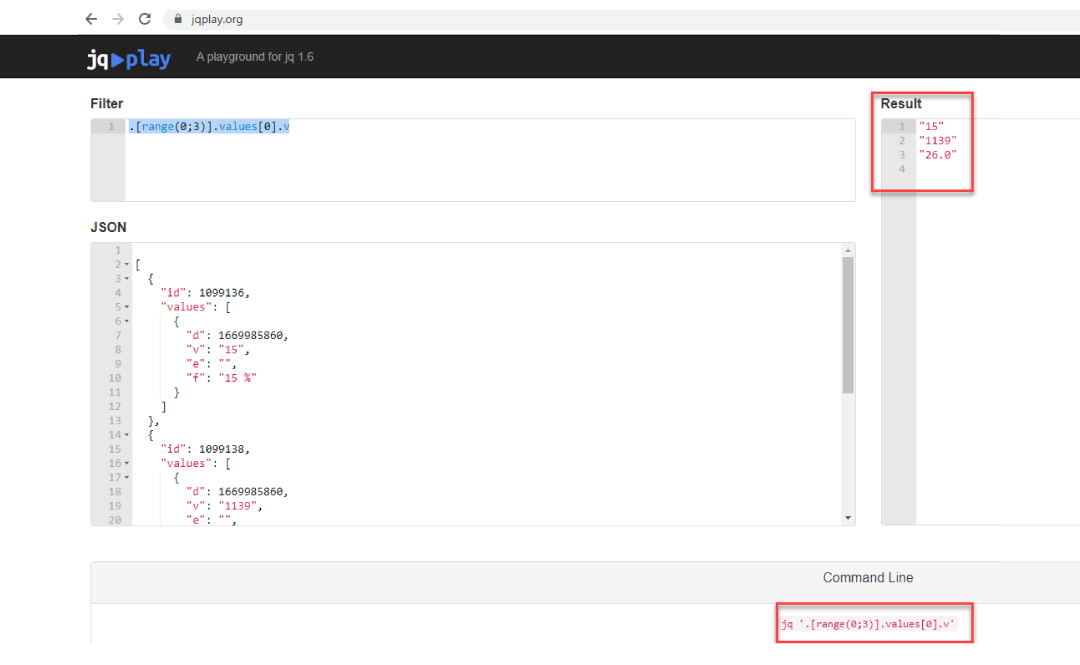Image resolution: width=1080 pixels, height=665 pixels.
Task: Click the padlock site info icon
Action: tap(178, 19)
